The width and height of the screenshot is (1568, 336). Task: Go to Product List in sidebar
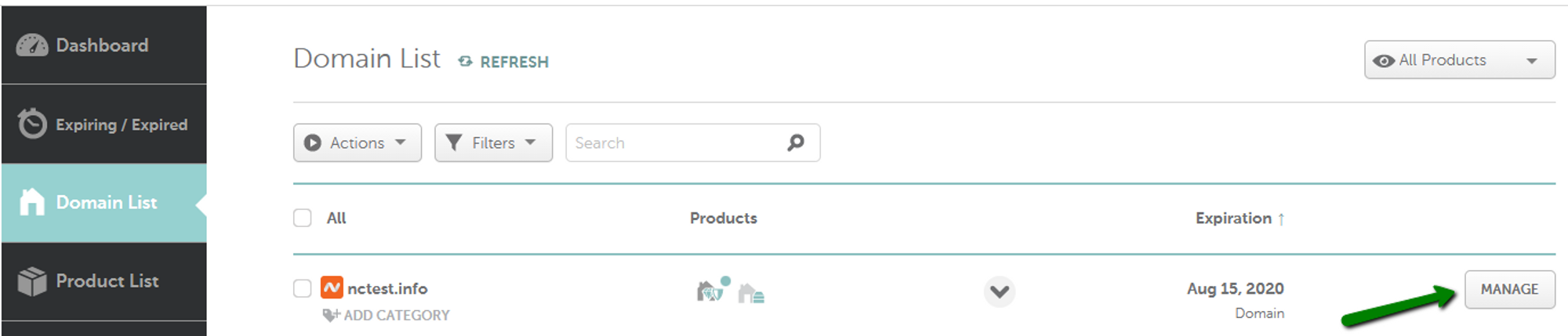[x=107, y=281]
